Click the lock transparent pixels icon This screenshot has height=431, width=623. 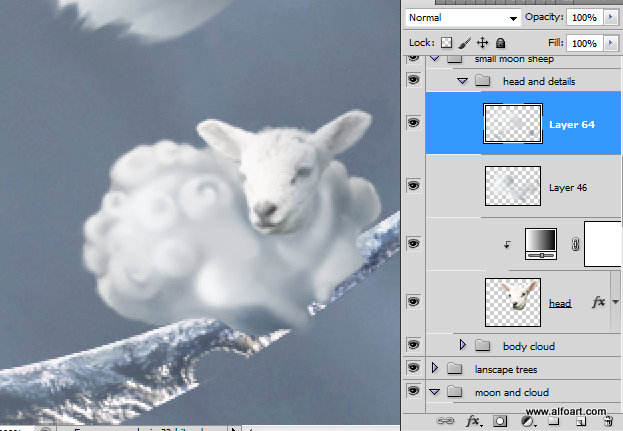(447, 43)
